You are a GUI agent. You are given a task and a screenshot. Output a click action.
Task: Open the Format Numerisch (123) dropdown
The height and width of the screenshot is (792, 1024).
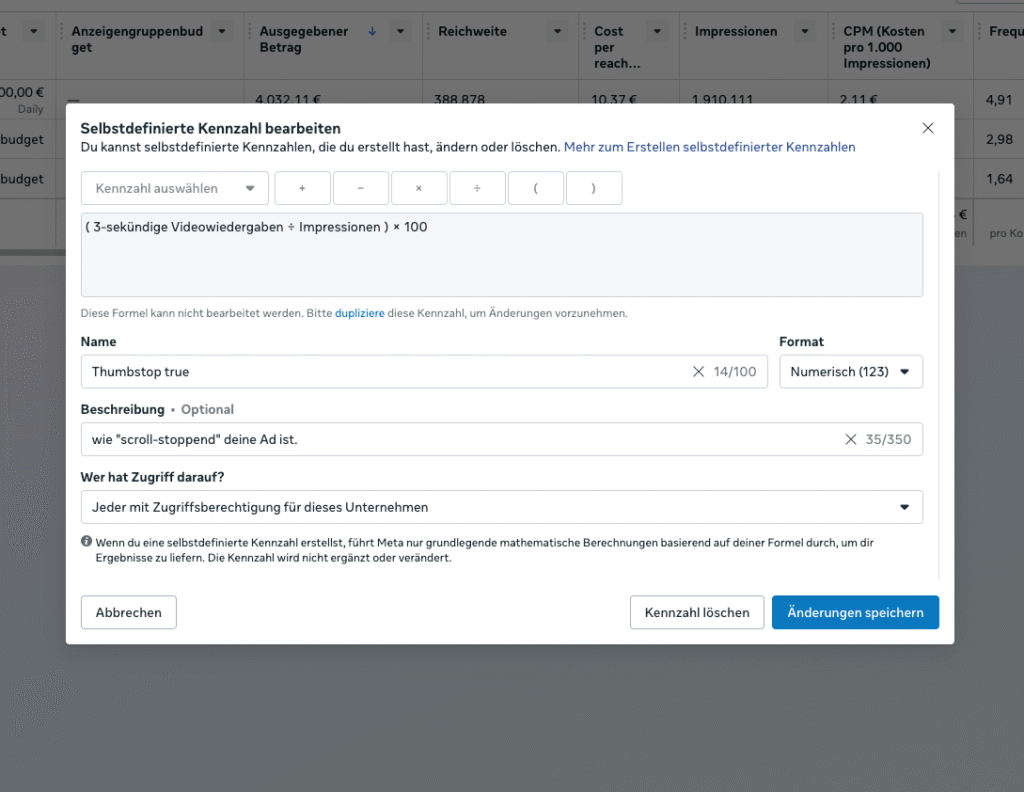850,372
